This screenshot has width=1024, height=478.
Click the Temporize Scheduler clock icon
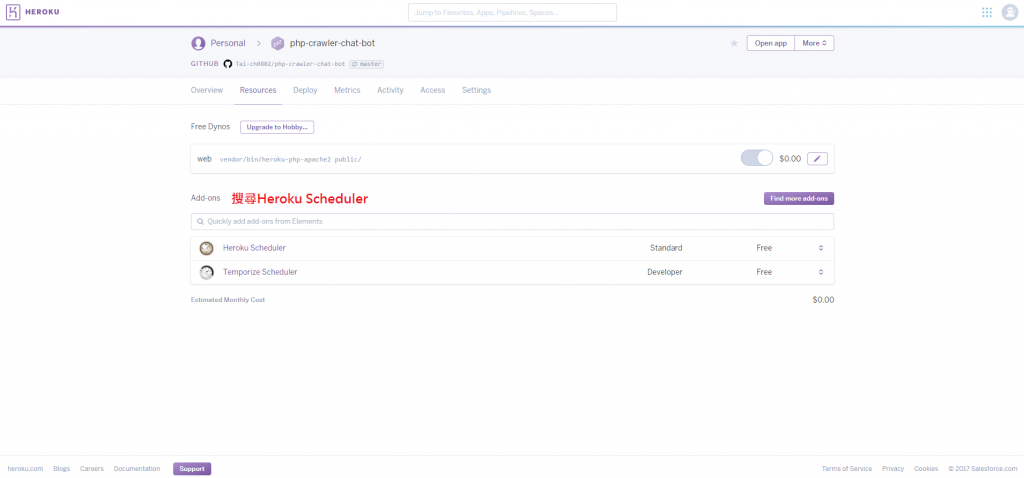pyautogui.click(x=206, y=272)
